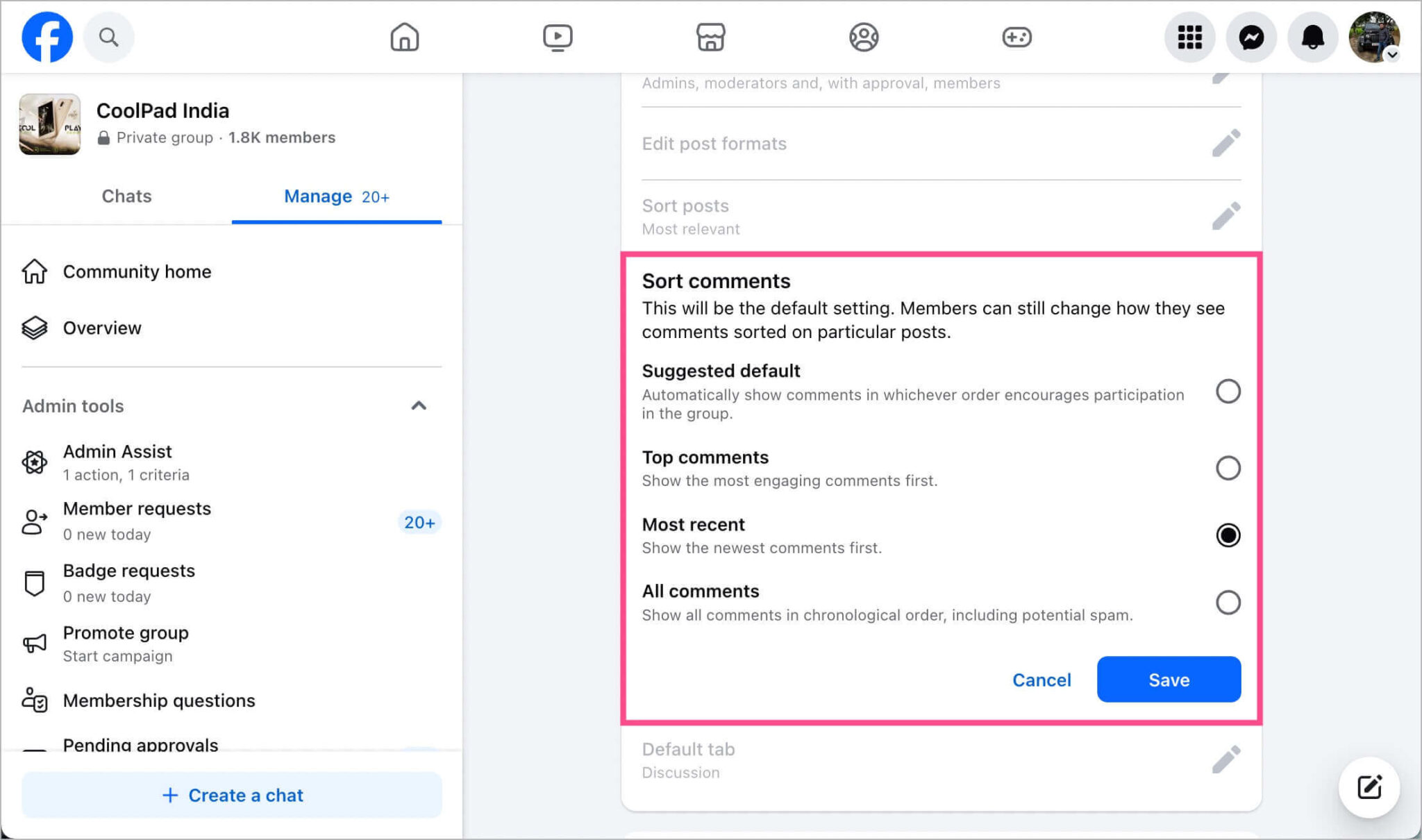Select the Top comments radio button

coord(1228,468)
